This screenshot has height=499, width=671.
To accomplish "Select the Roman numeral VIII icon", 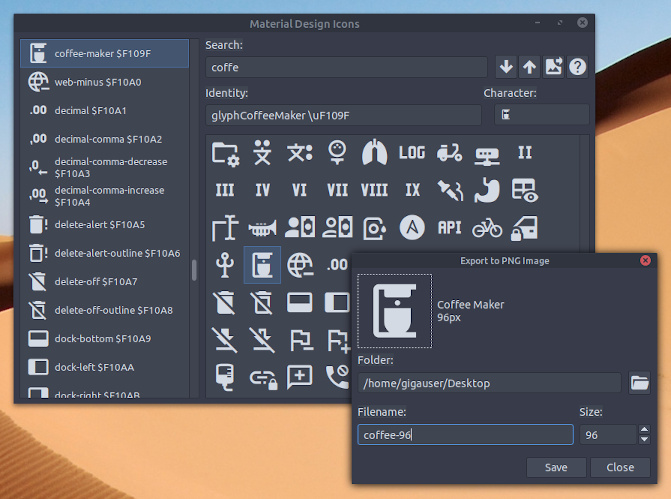I will (x=374, y=190).
